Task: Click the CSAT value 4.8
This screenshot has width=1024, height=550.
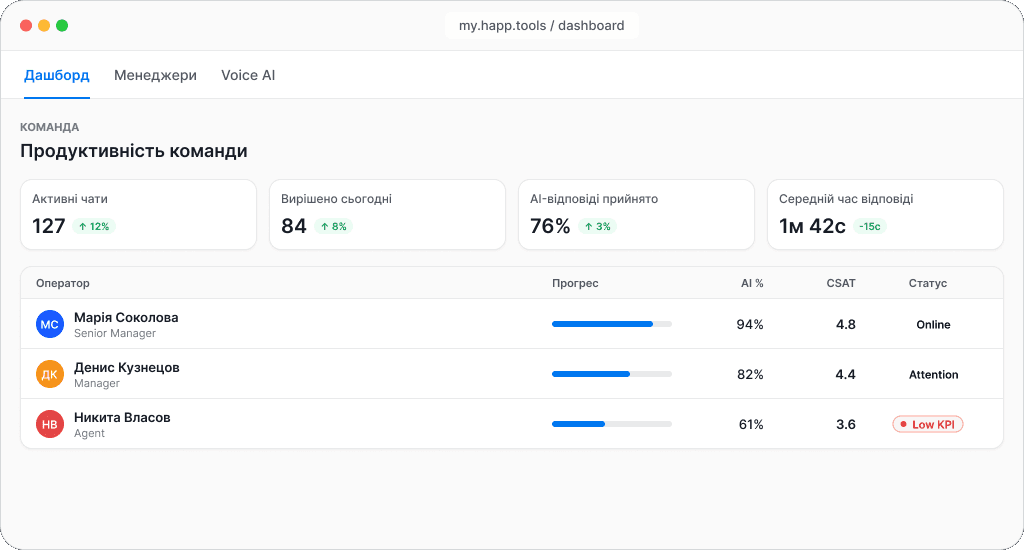Action: pos(846,325)
